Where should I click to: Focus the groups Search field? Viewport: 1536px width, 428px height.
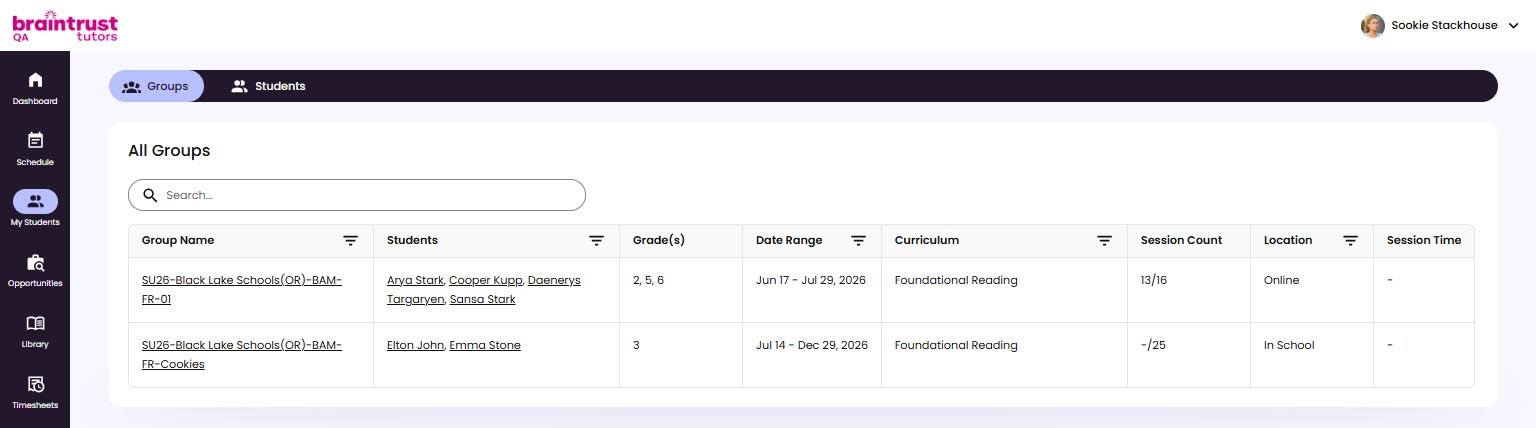357,195
